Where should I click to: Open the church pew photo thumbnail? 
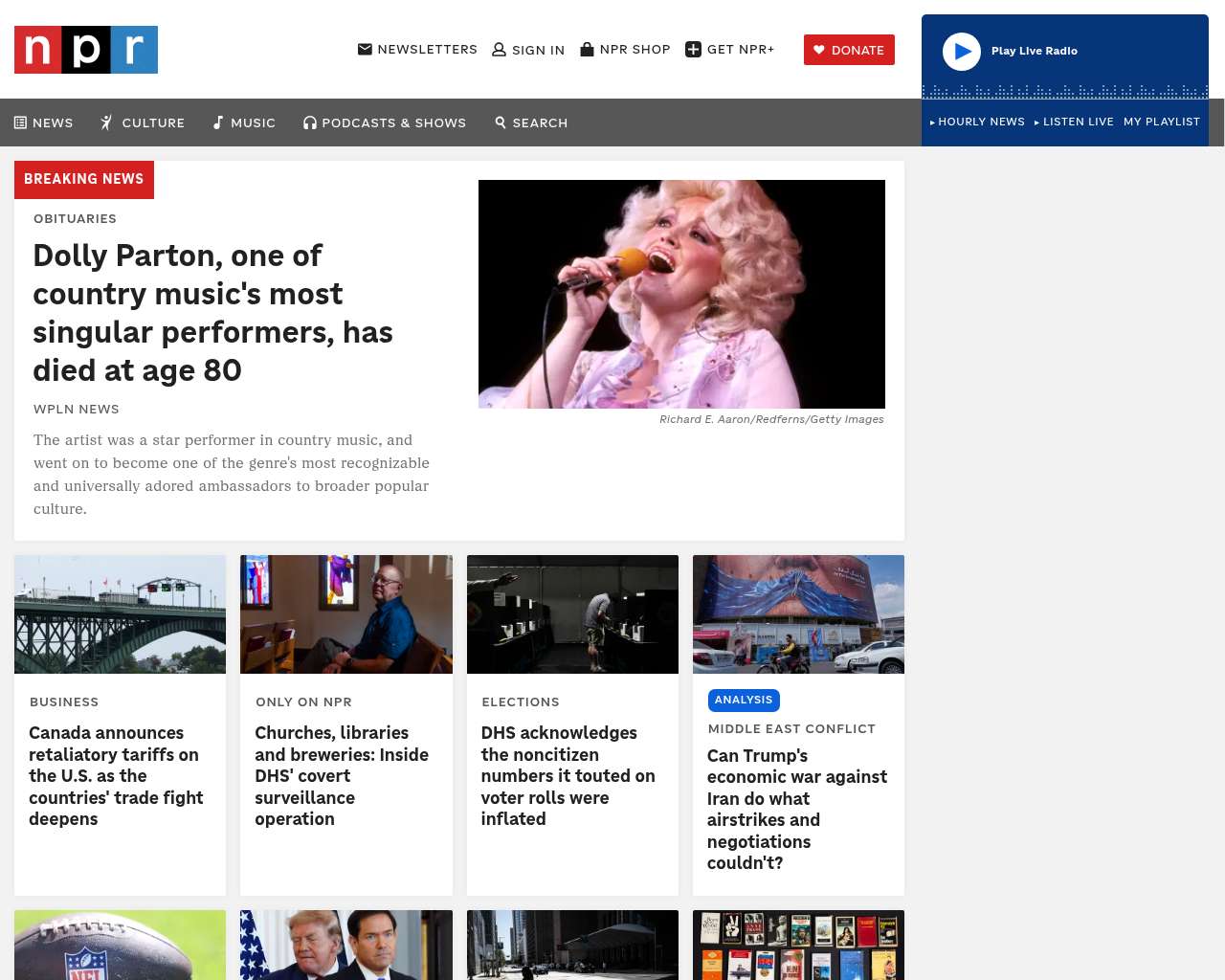point(346,614)
